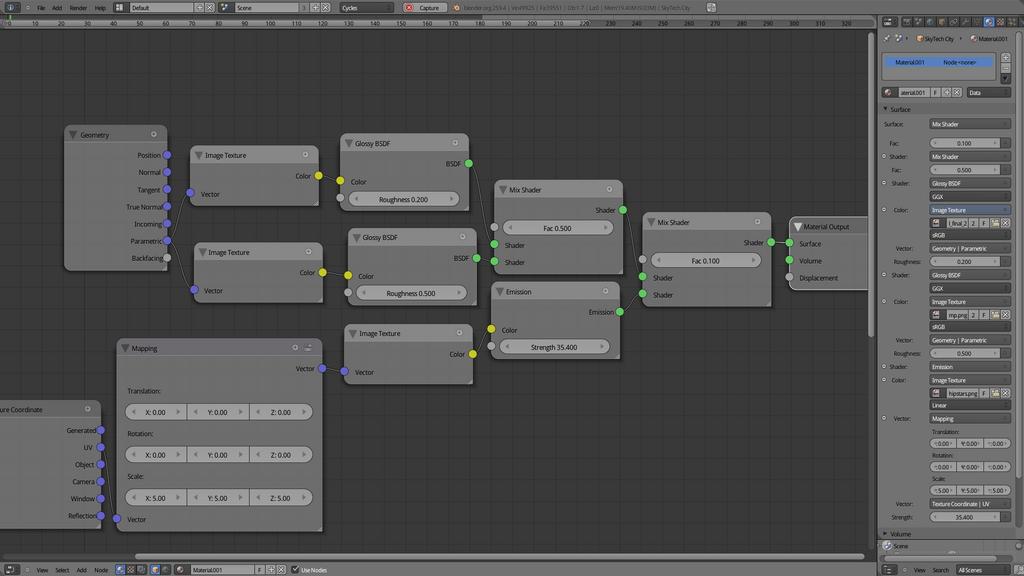Click the Mapping Scale X: 5.00 field
Screen dimensions: 1024x576
point(155,498)
